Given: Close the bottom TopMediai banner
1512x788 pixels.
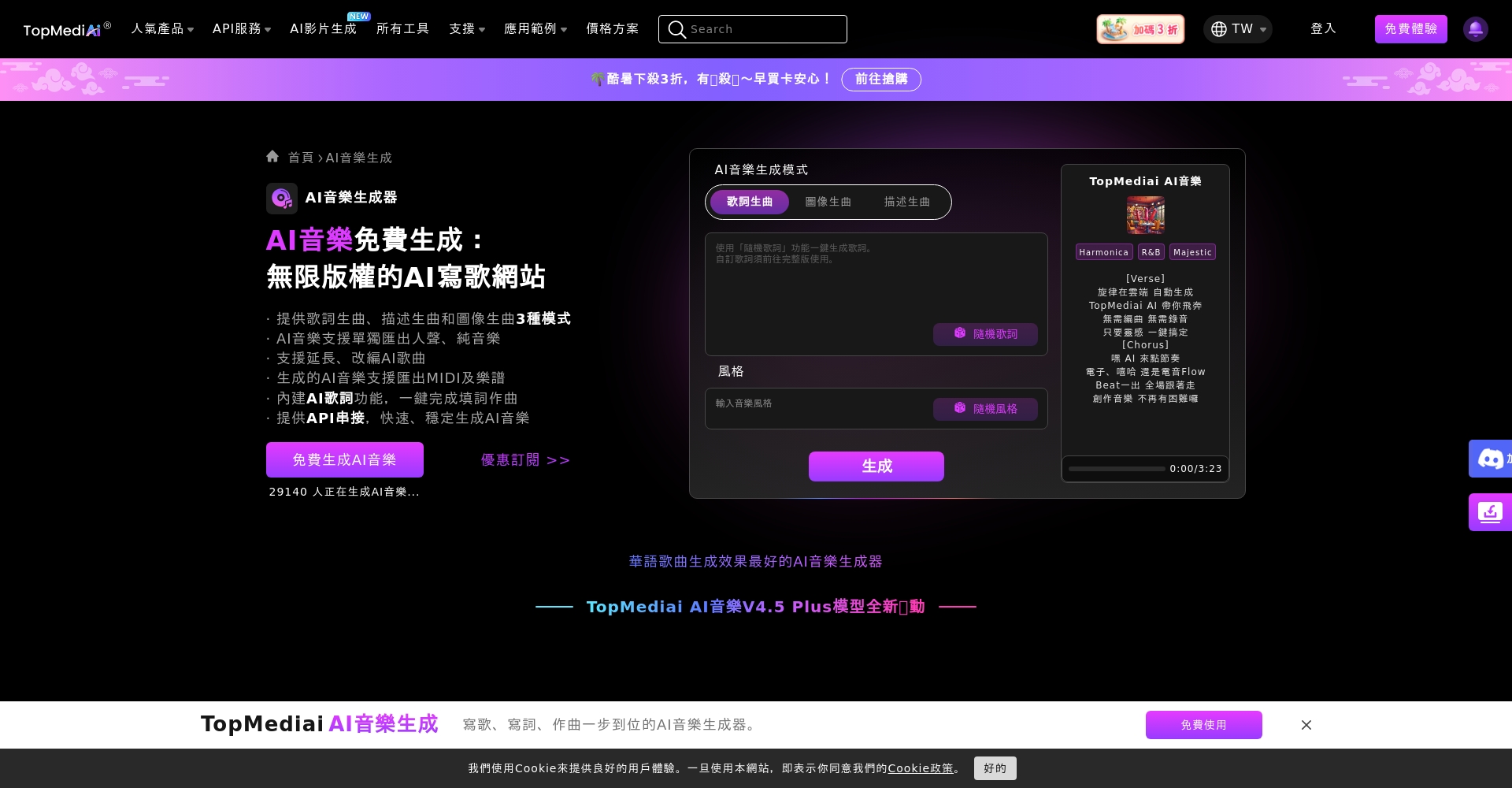Looking at the screenshot, I should tap(1306, 725).
